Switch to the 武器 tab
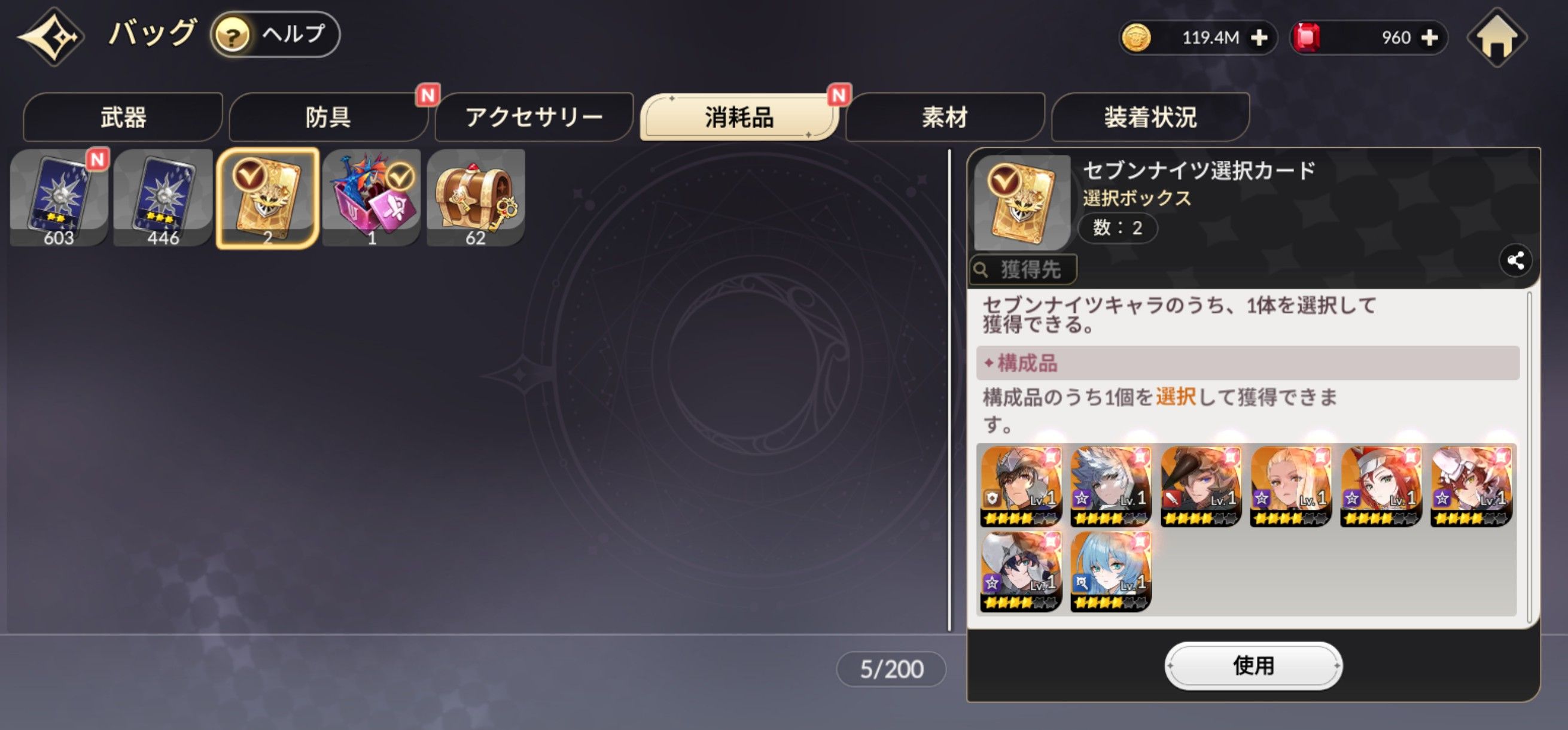This screenshot has width=1568, height=730. [x=123, y=117]
